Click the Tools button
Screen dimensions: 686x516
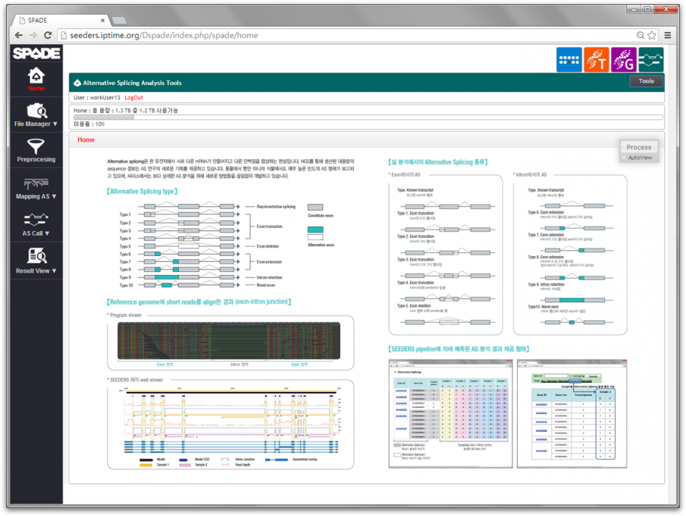(x=646, y=82)
